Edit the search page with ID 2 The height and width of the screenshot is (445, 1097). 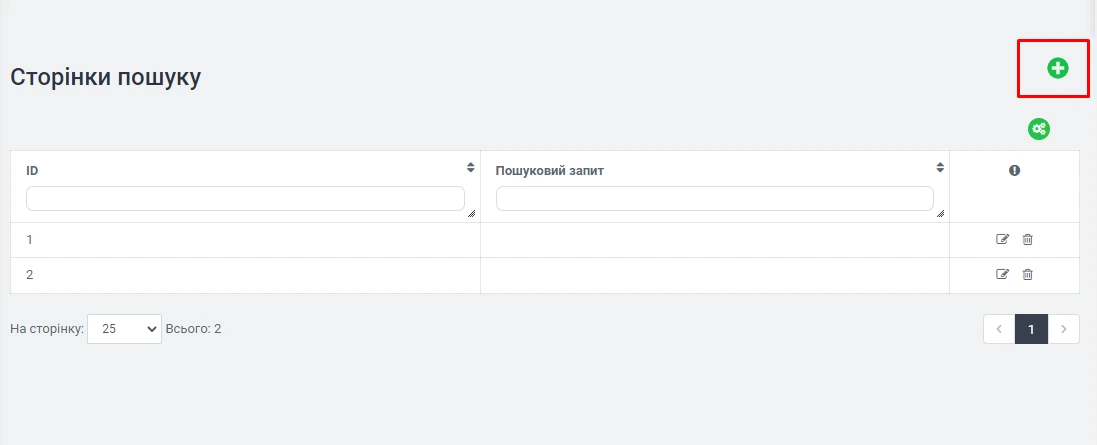tap(1003, 275)
